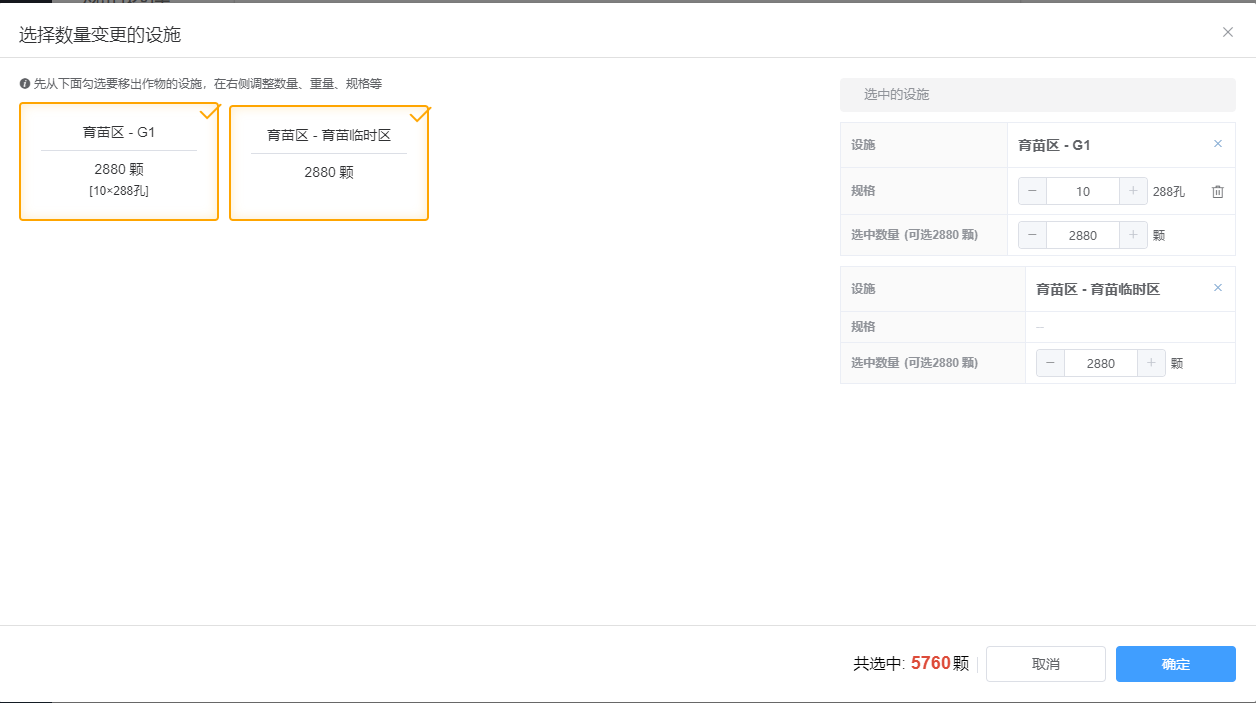Image resolution: width=1256 pixels, height=703 pixels.
Task: Increase selected quantity for 育苗临时区
Action: [x=1151, y=363]
